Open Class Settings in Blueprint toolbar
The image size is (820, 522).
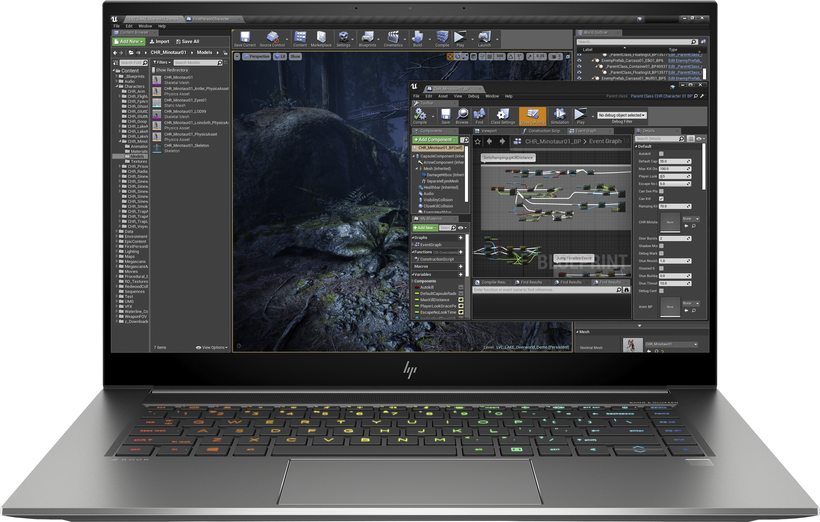coord(503,116)
